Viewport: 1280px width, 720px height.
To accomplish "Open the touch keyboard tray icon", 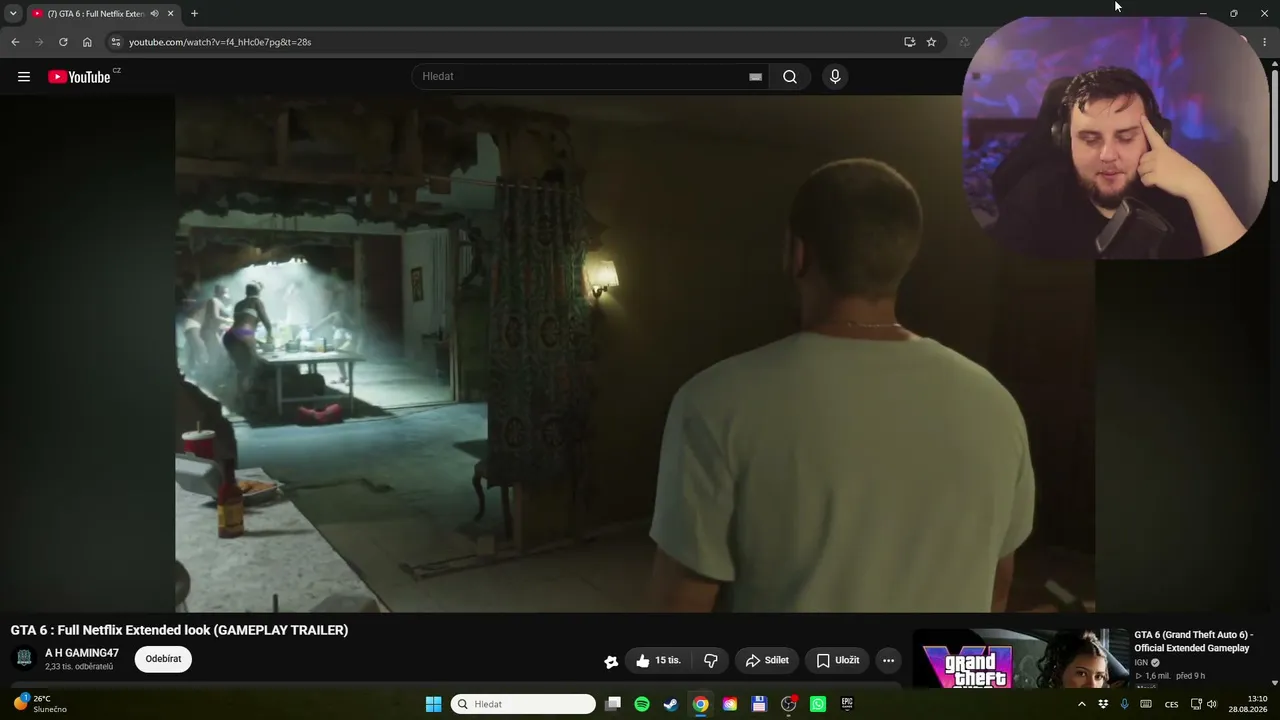I will click(x=1146, y=704).
